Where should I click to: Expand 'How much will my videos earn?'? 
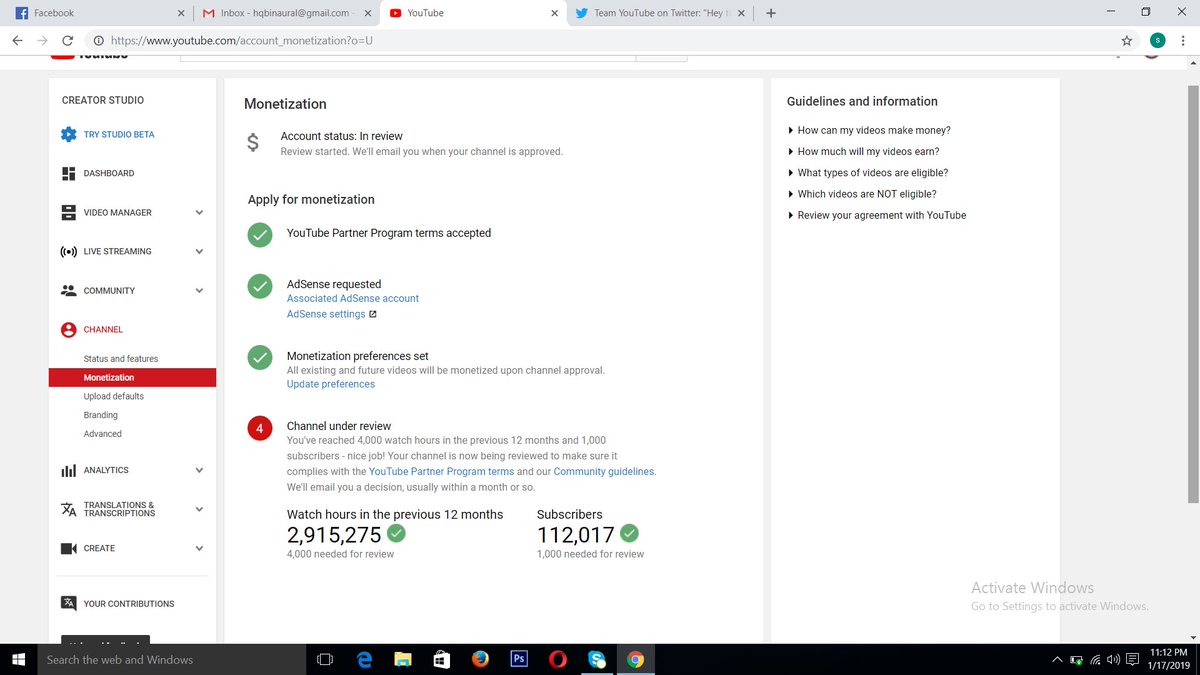tap(864, 151)
